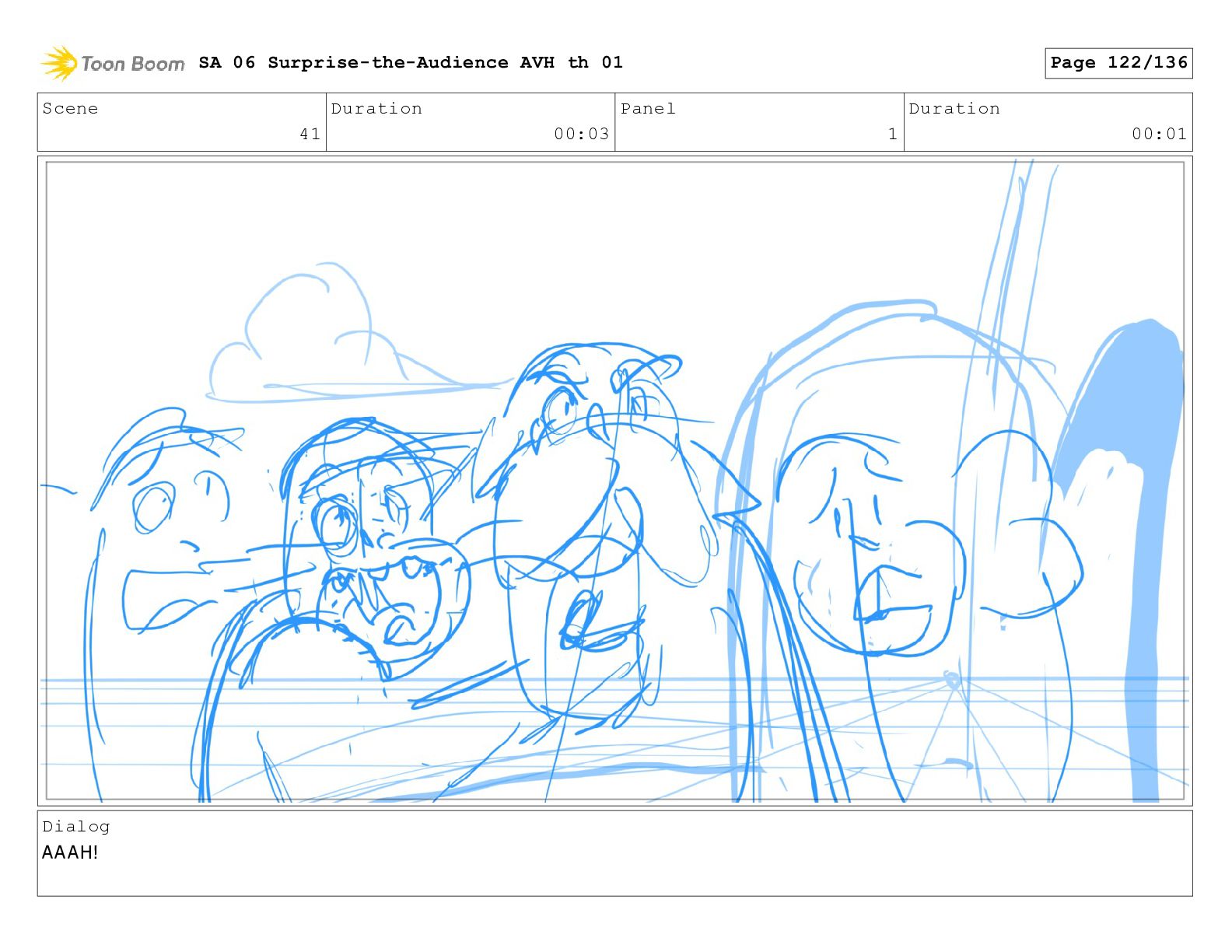Click the 'Dialog' label
Screen dimensions: 1232x952
click(x=76, y=826)
